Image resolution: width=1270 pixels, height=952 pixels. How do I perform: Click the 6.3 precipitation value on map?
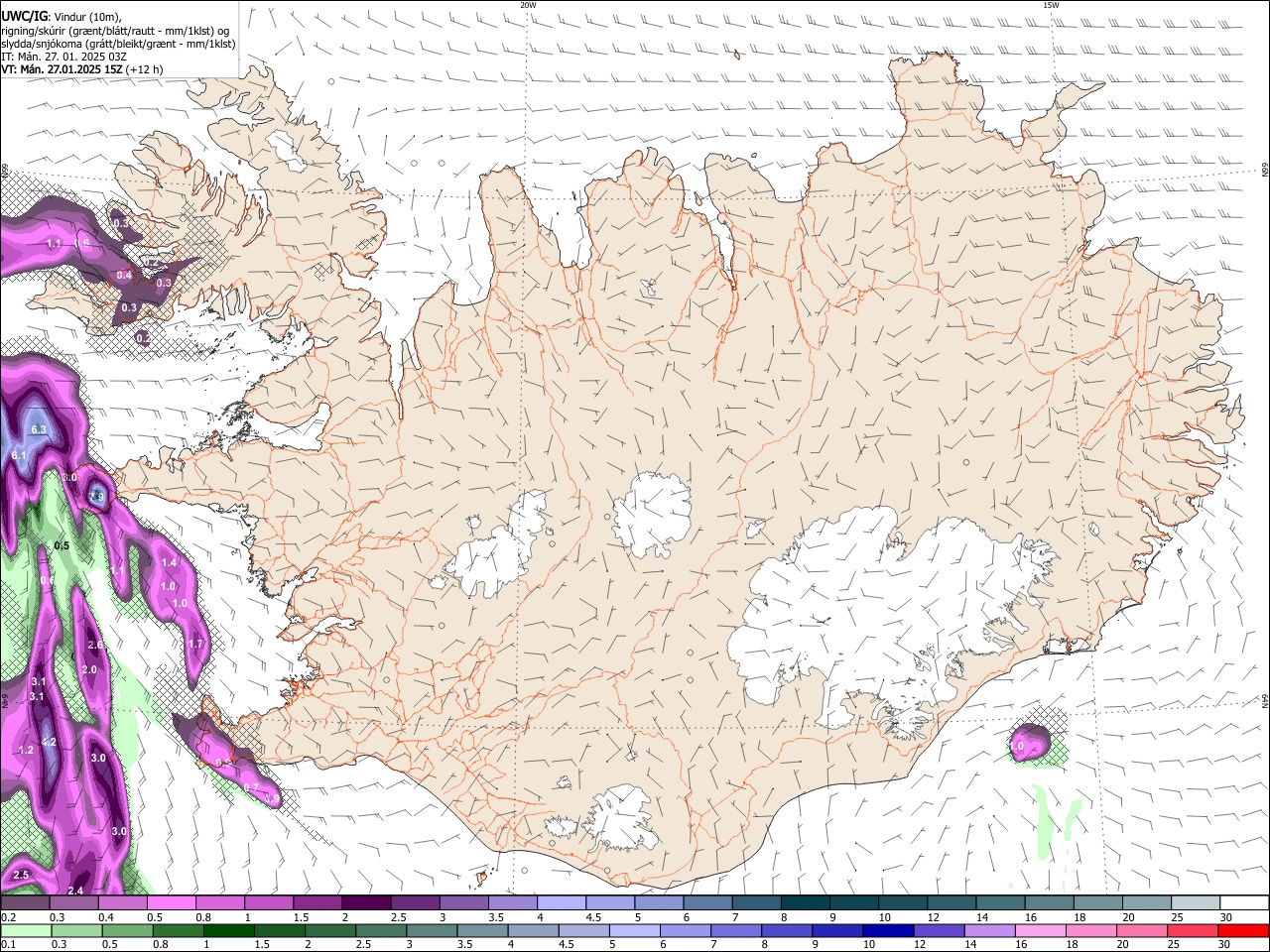pyautogui.click(x=40, y=429)
